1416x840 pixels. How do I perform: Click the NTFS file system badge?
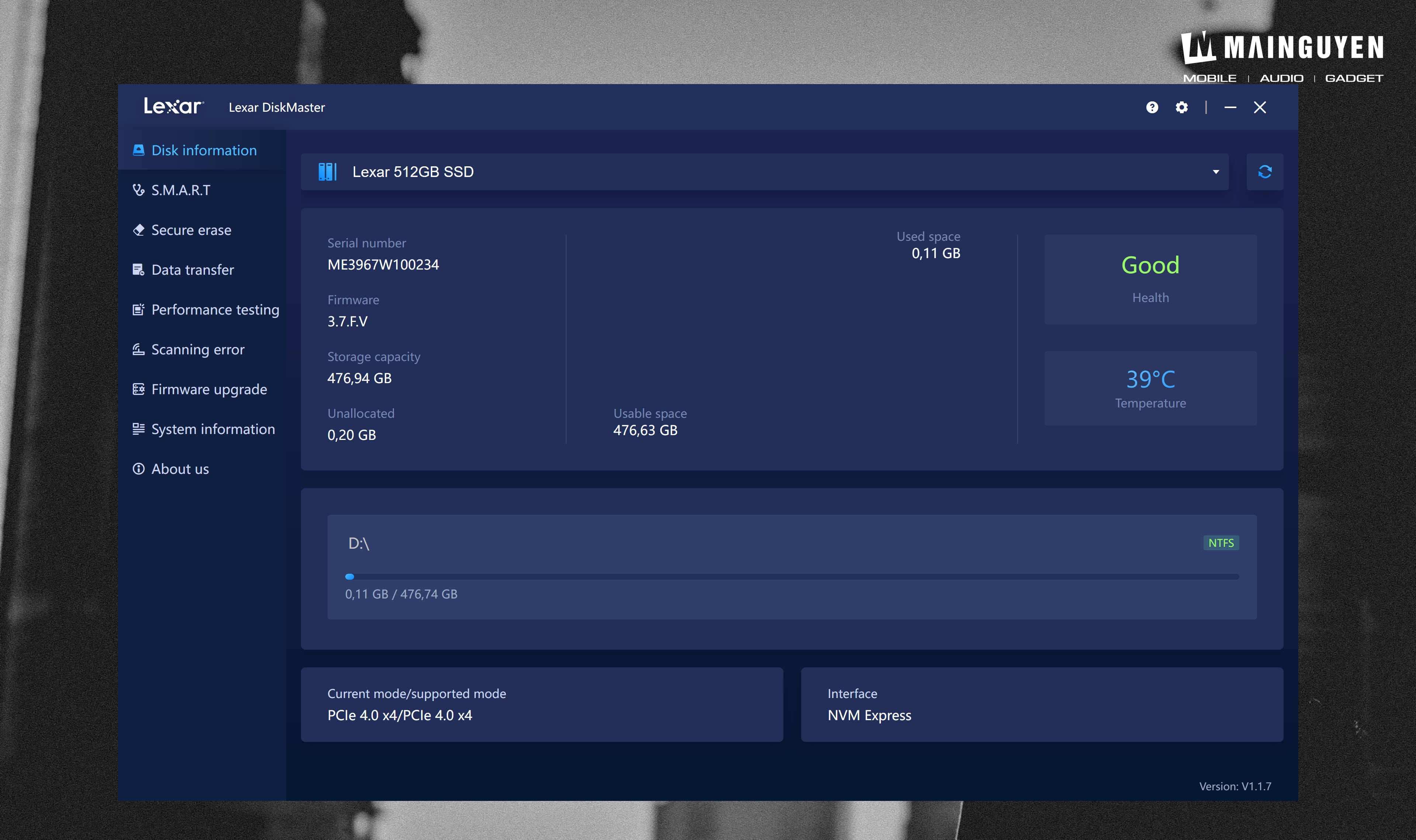coord(1221,543)
